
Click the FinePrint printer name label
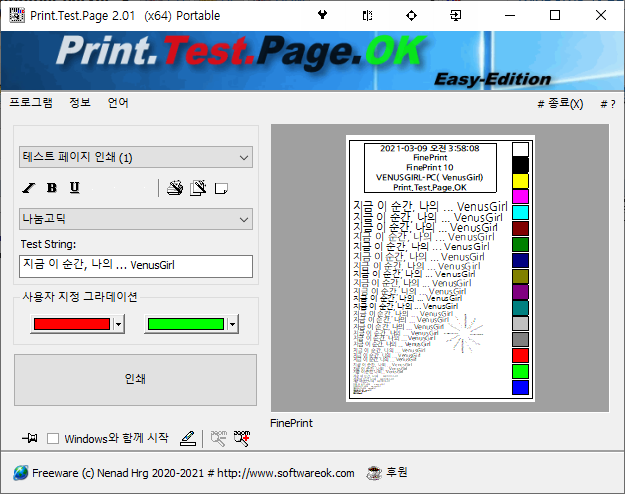point(291,423)
